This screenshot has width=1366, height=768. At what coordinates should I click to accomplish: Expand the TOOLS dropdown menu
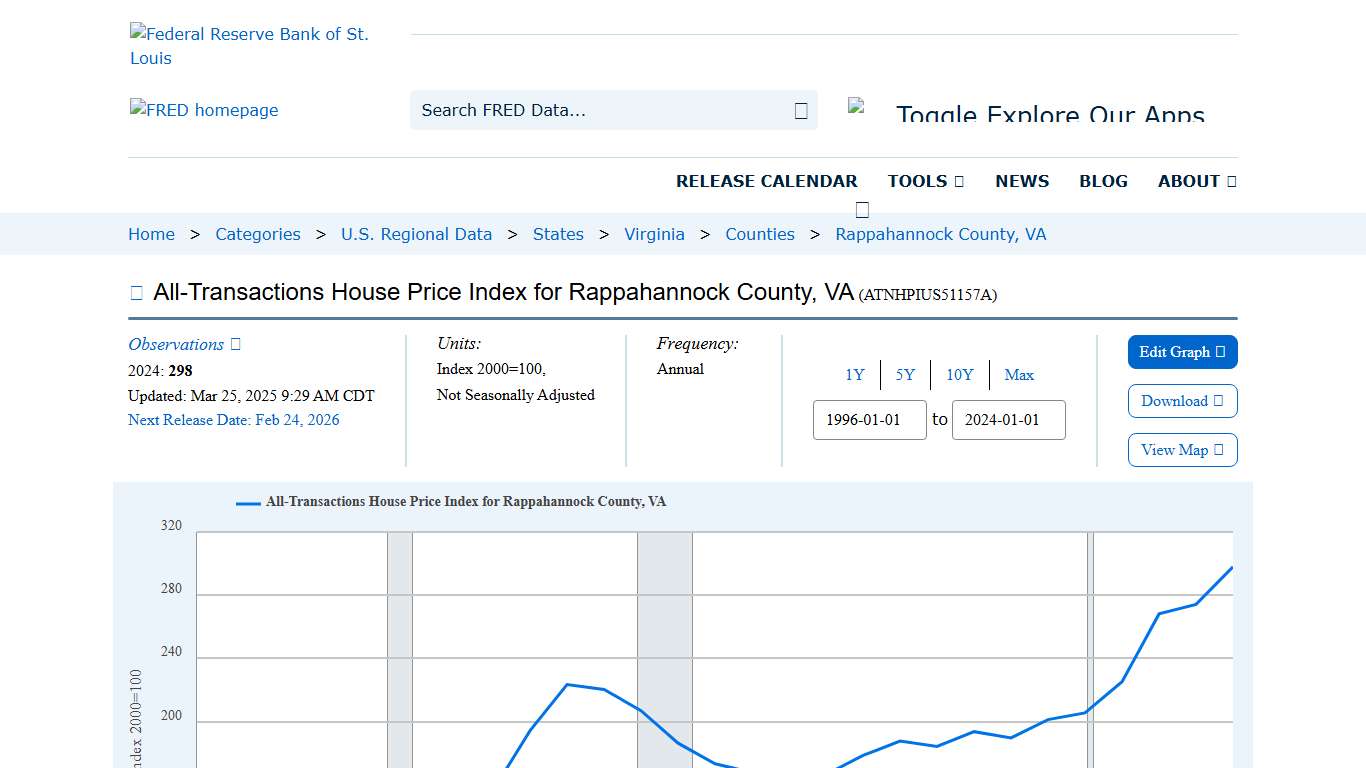pos(925,181)
